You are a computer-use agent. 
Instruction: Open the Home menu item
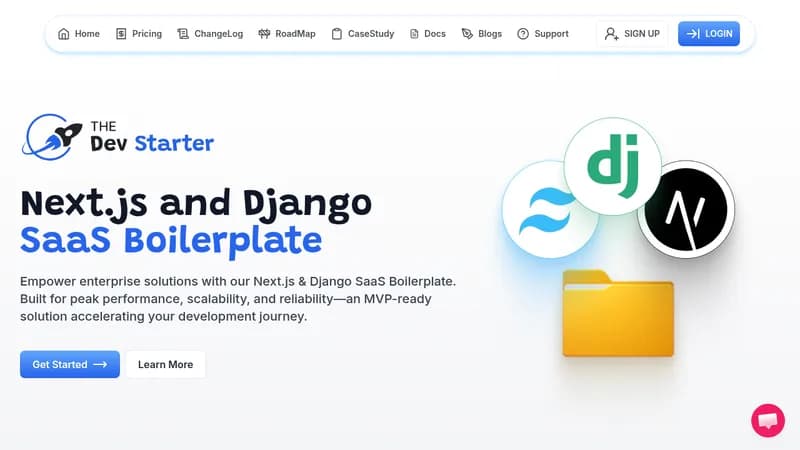(79, 34)
